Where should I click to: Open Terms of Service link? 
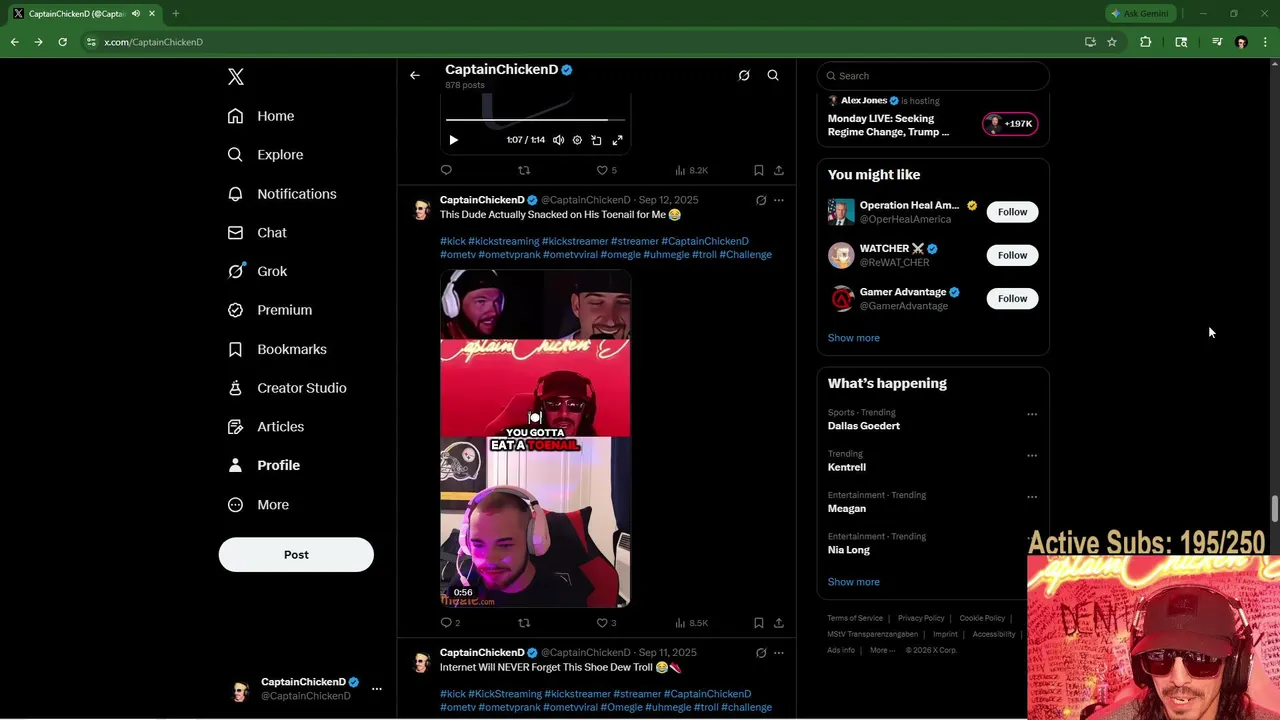855,618
